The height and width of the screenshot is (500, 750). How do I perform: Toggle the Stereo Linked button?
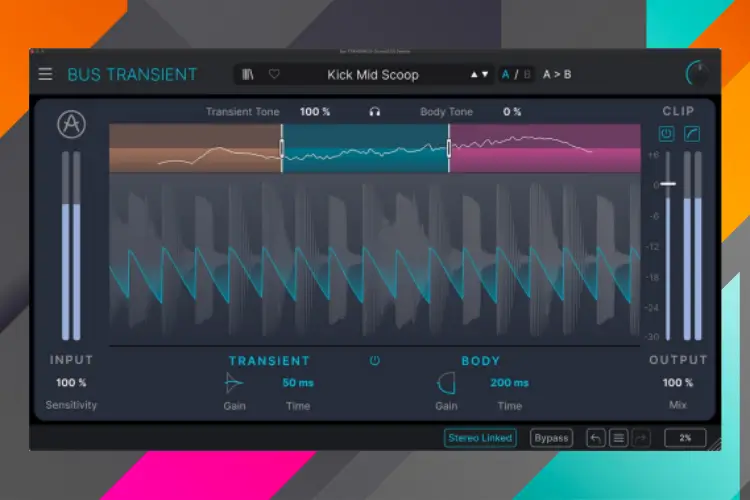(480, 438)
